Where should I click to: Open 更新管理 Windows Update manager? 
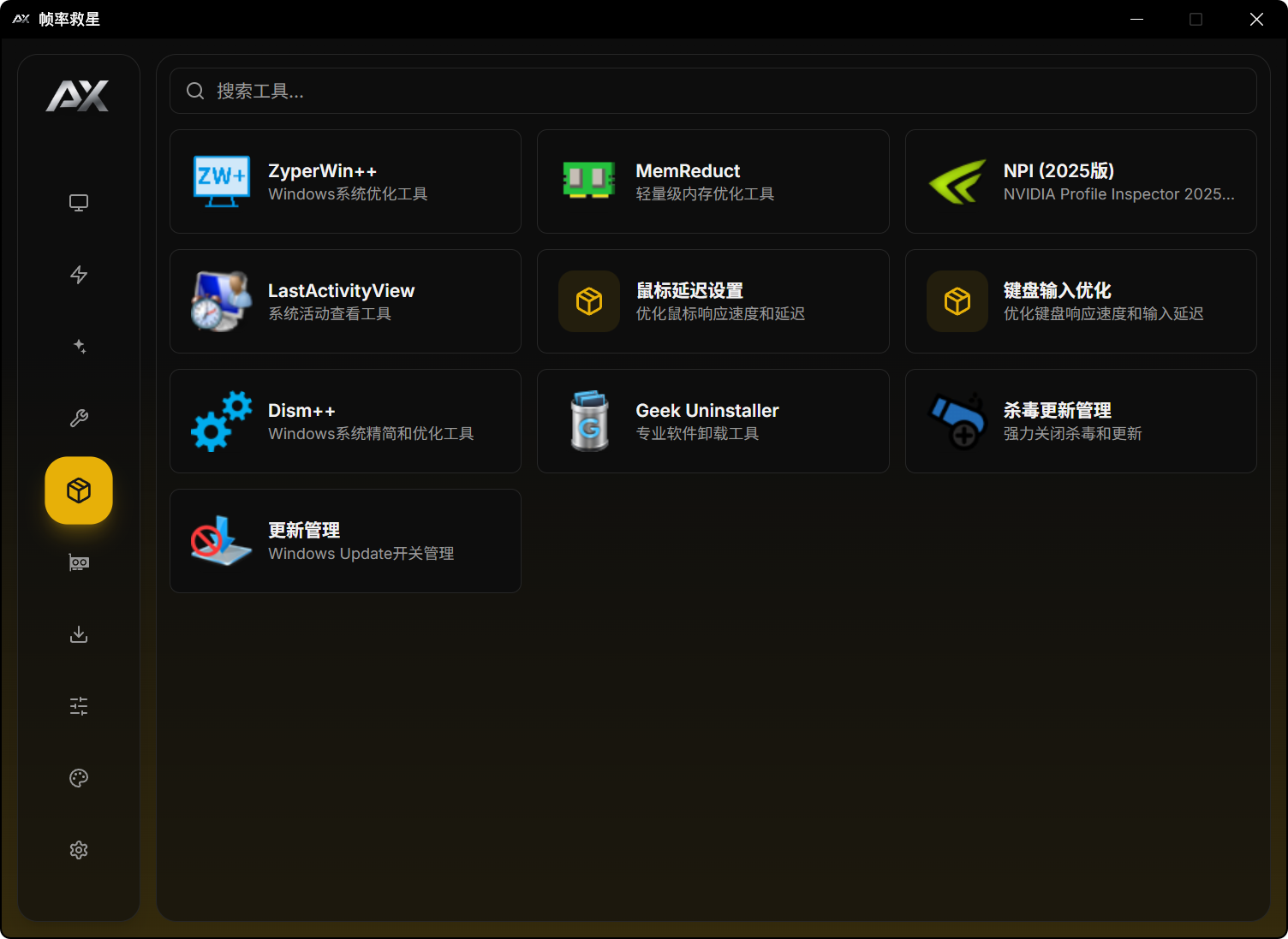click(345, 541)
